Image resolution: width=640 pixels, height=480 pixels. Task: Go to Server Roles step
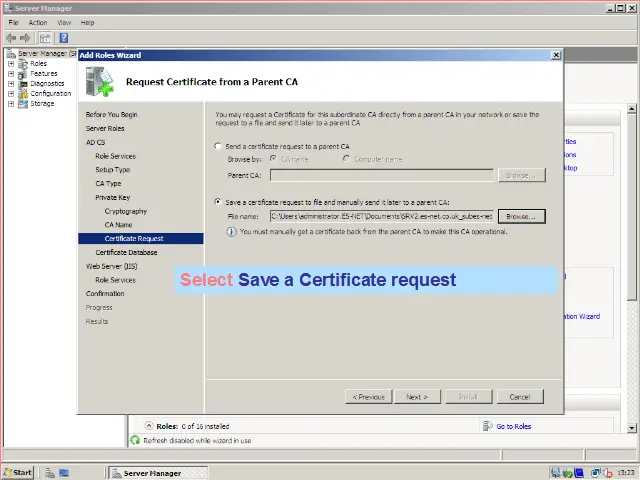[x=105, y=128]
